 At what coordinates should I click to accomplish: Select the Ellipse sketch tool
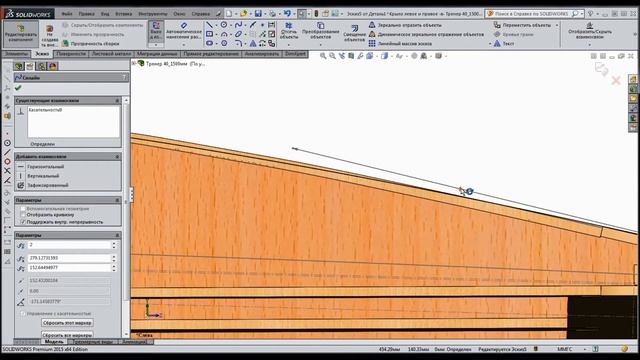pos(238,34)
